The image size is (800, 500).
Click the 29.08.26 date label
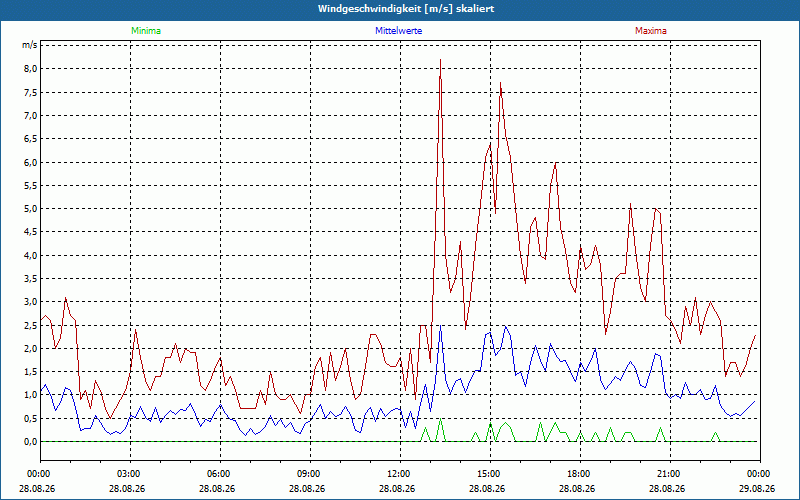pos(757,488)
